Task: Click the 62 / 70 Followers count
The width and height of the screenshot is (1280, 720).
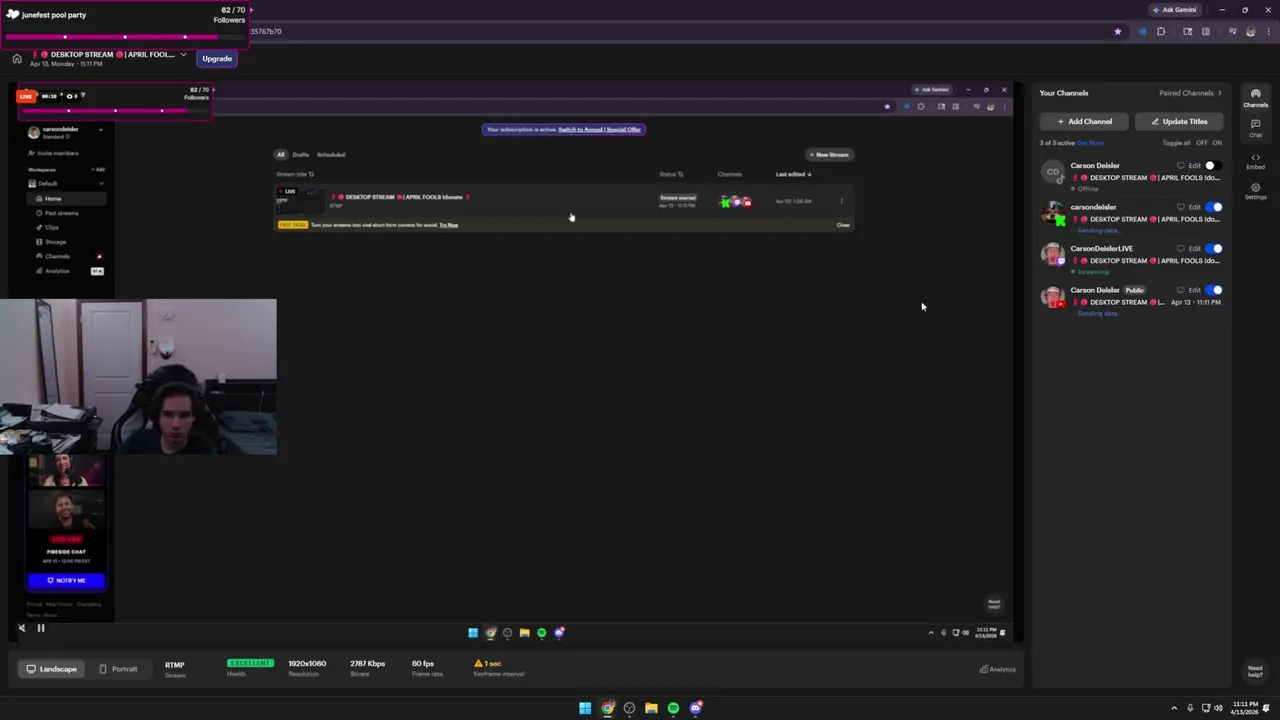Action: (229, 15)
